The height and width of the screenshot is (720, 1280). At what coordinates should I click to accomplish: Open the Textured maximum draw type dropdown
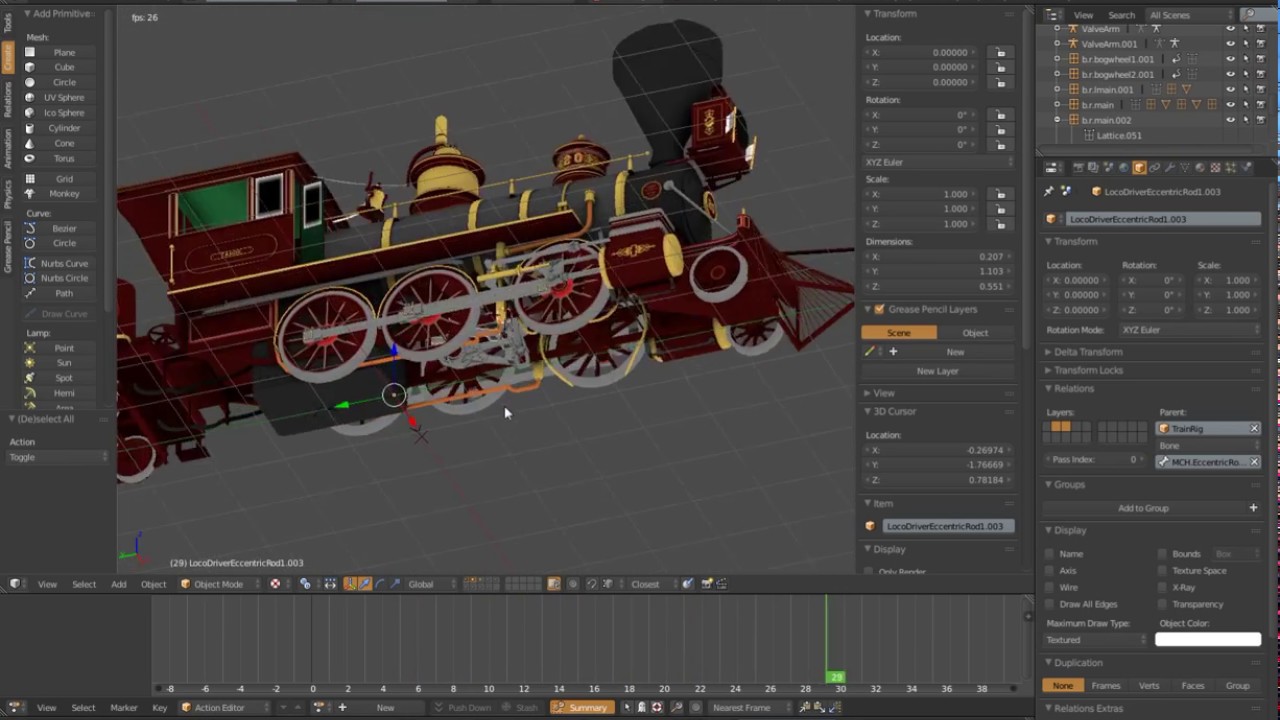pyautogui.click(x=1097, y=640)
